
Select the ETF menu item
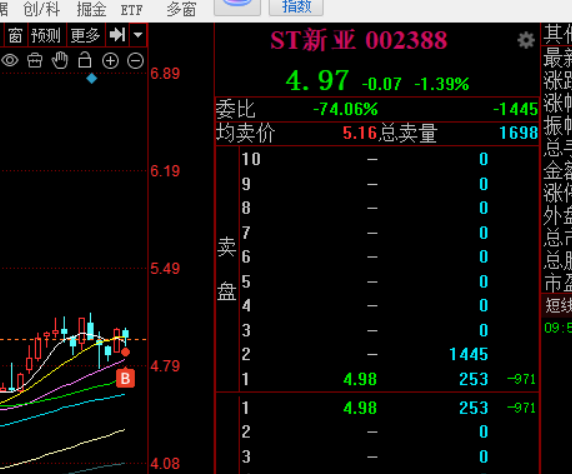coord(132,10)
